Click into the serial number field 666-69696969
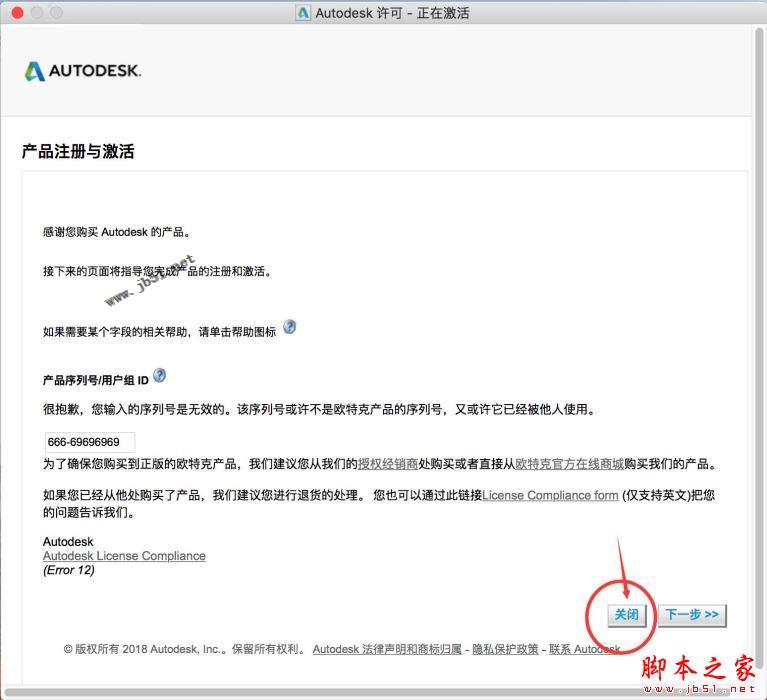 [90, 442]
